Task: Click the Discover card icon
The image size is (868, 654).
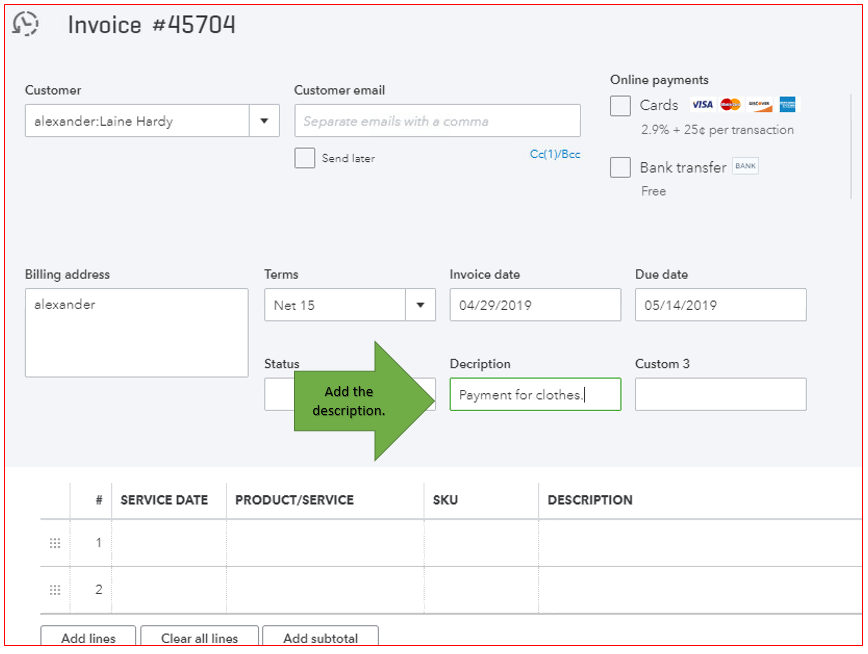Action: (760, 105)
